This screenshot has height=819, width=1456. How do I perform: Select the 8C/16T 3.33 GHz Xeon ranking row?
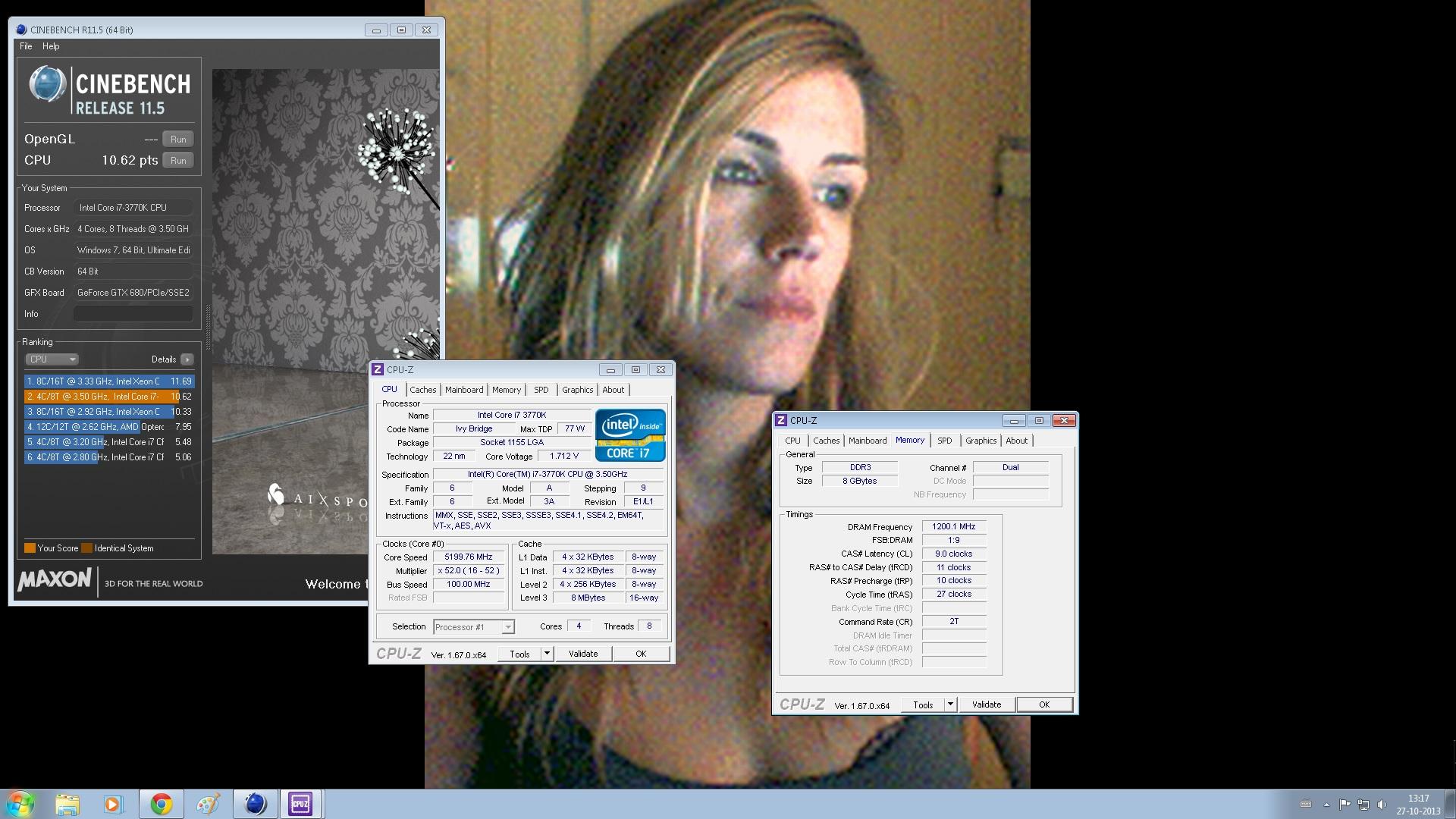pyautogui.click(x=109, y=381)
